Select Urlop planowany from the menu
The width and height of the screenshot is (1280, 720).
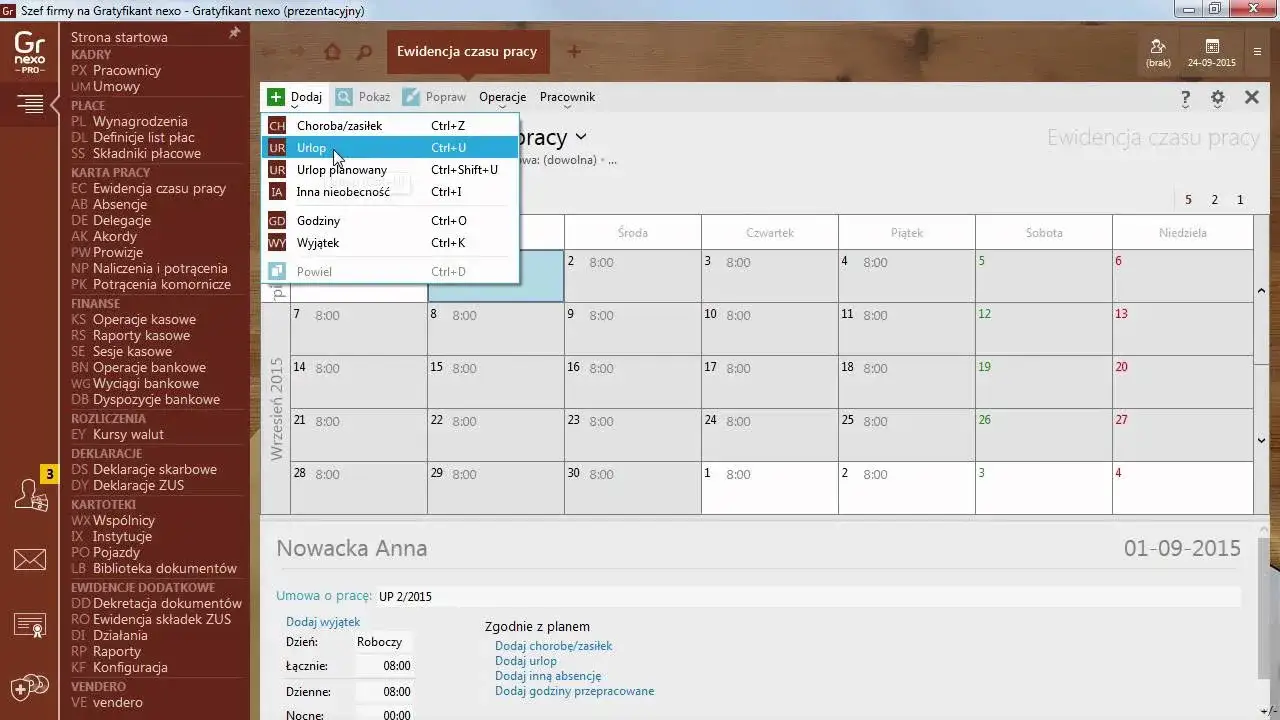(x=341, y=170)
